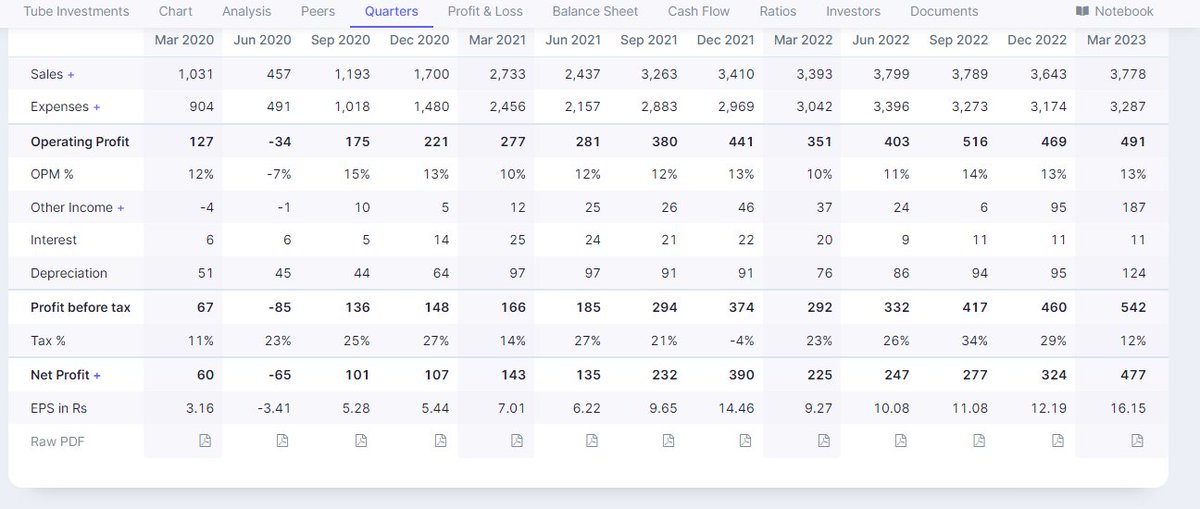Click Mar 2021 interest value 25

tap(517, 240)
